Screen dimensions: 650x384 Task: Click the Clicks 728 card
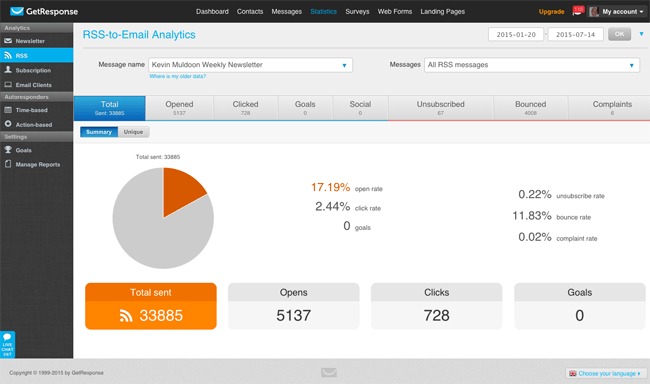click(x=437, y=306)
